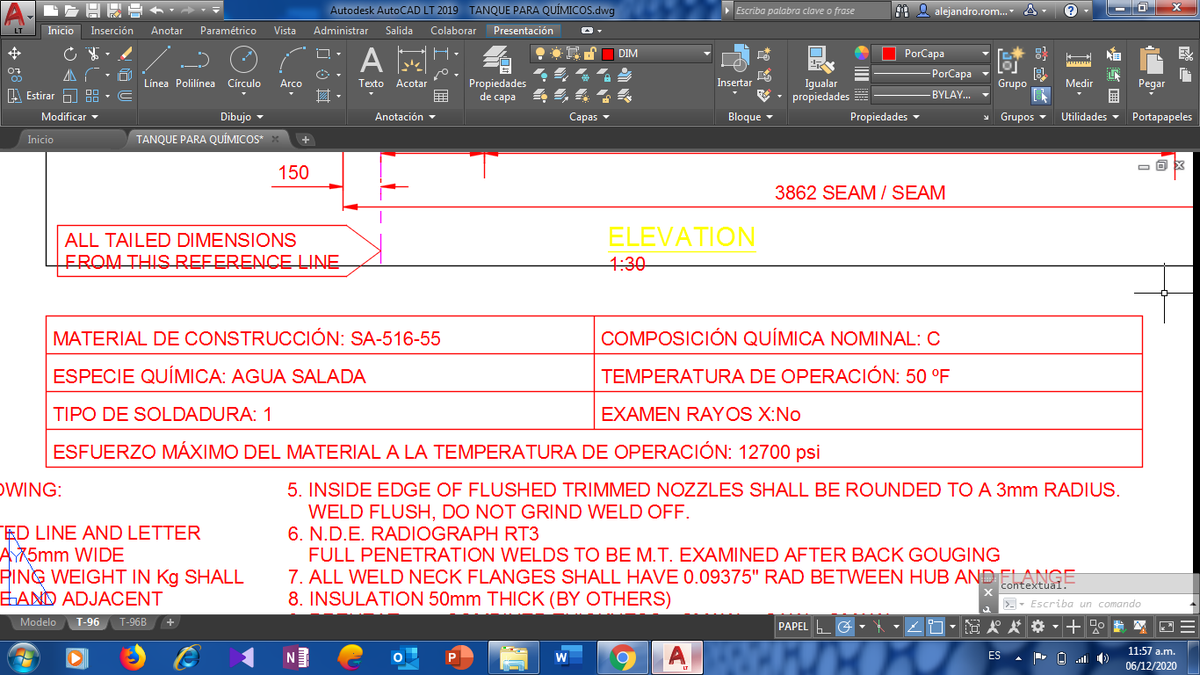1200x675 pixels.
Task: Expand the Anotación panel
Action: click(405, 117)
